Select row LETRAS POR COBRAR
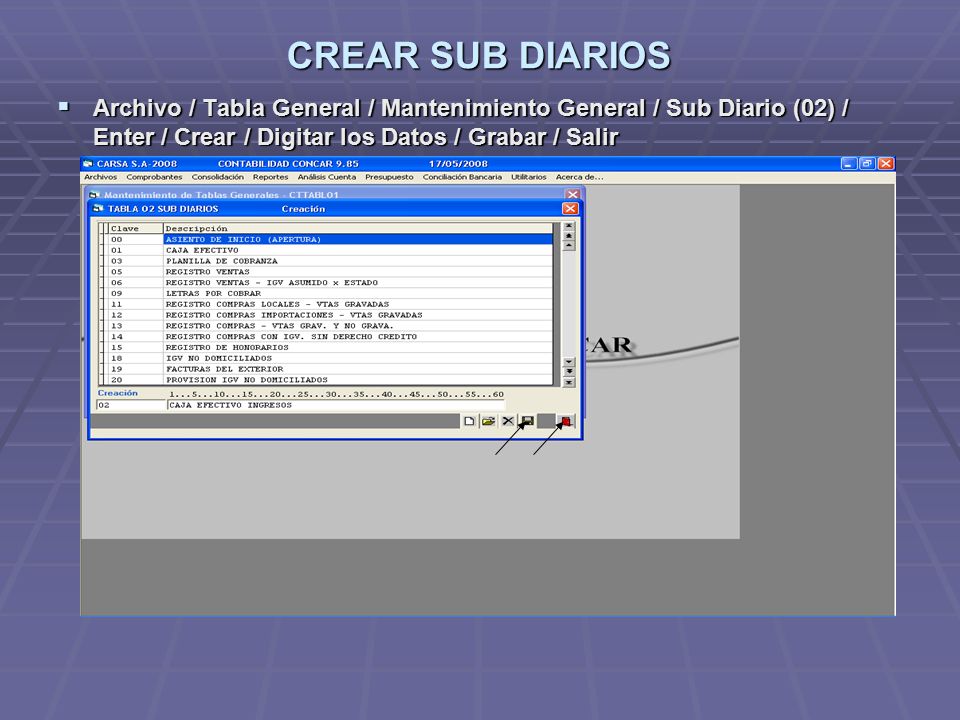Image resolution: width=960 pixels, height=720 pixels. pyautogui.click(x=331, y=293)
